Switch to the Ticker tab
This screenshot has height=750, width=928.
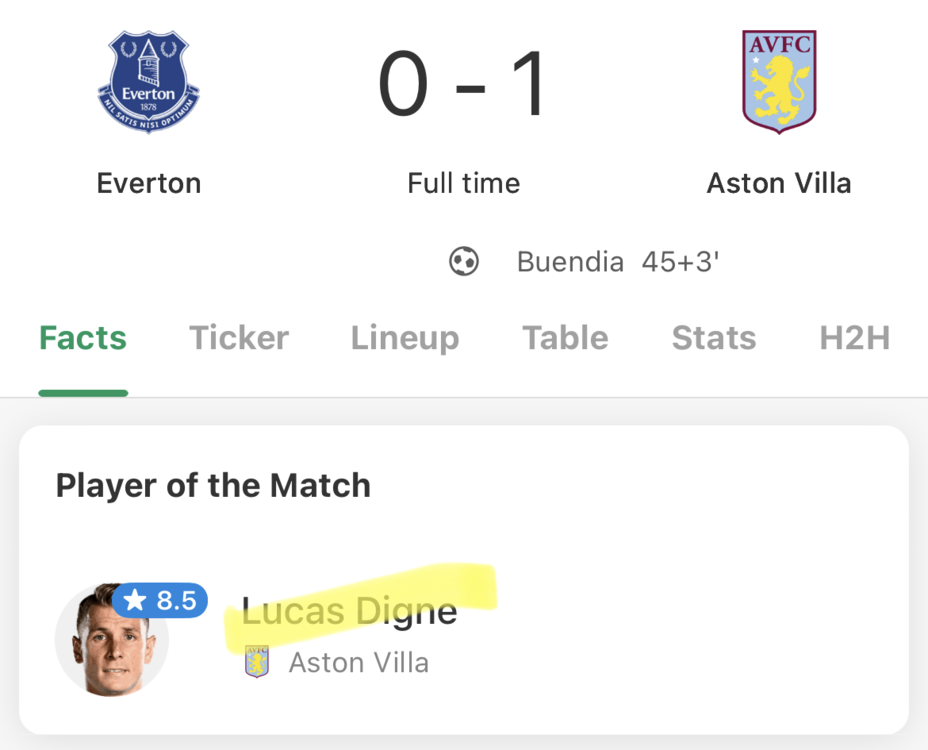239,338
